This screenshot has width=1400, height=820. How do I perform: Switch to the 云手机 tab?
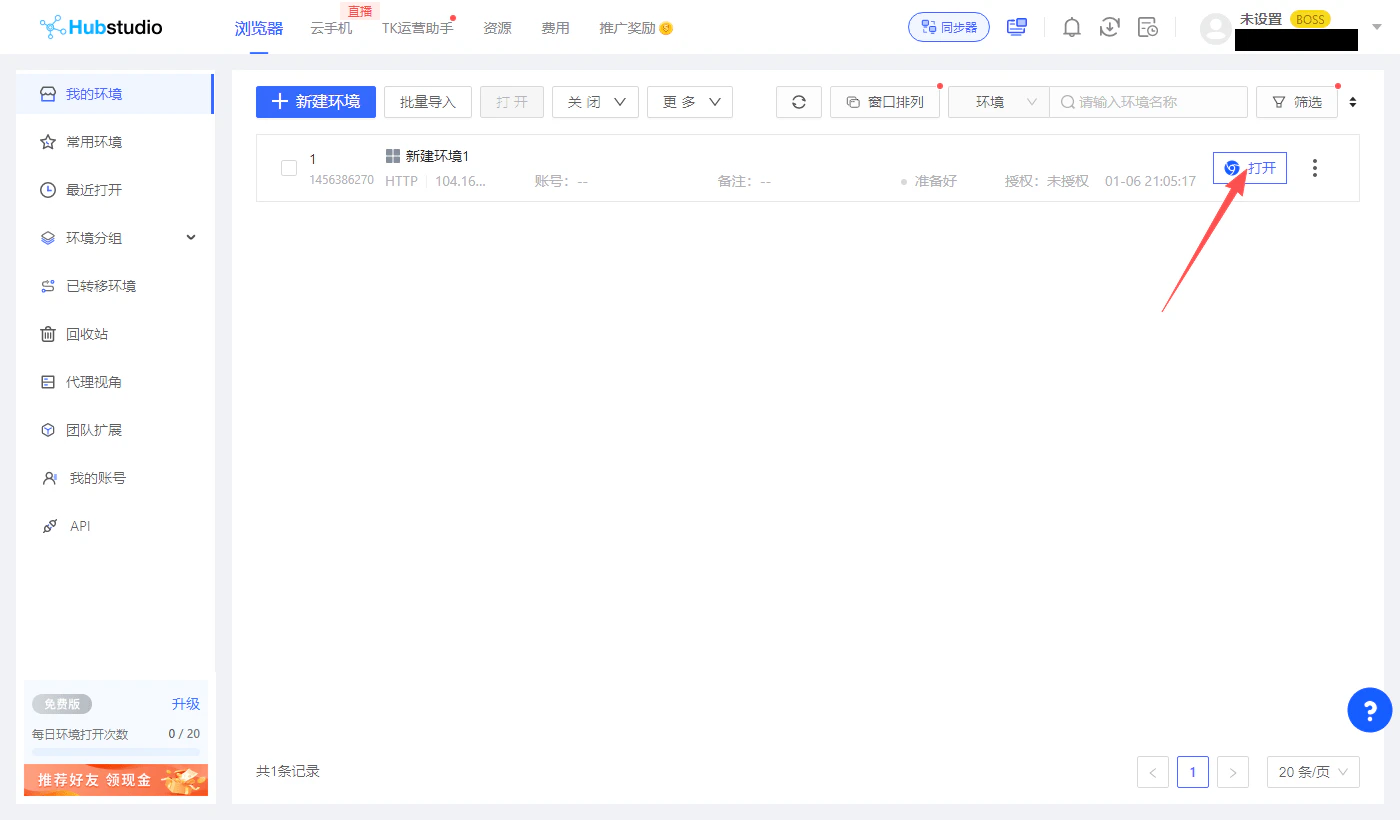click(x=331, y=28)
